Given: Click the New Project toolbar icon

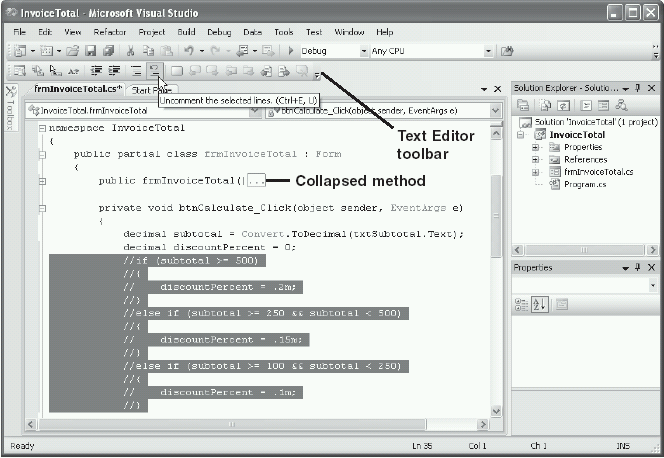Looking at the screenshot, I should [19, 51].
